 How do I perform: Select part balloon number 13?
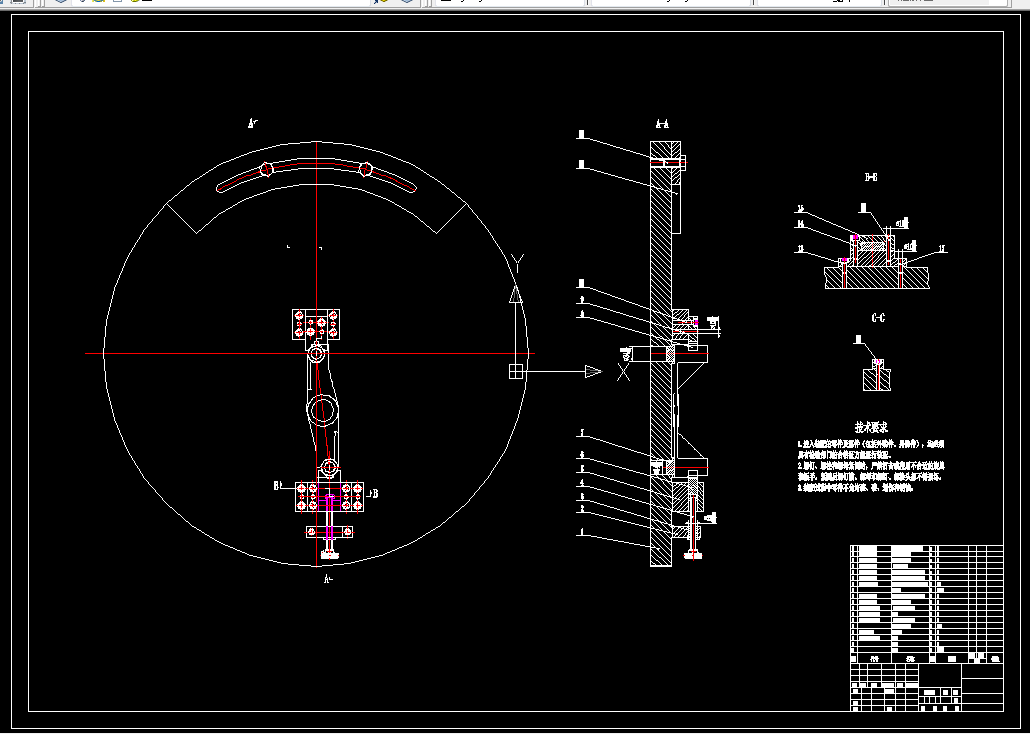800,249
